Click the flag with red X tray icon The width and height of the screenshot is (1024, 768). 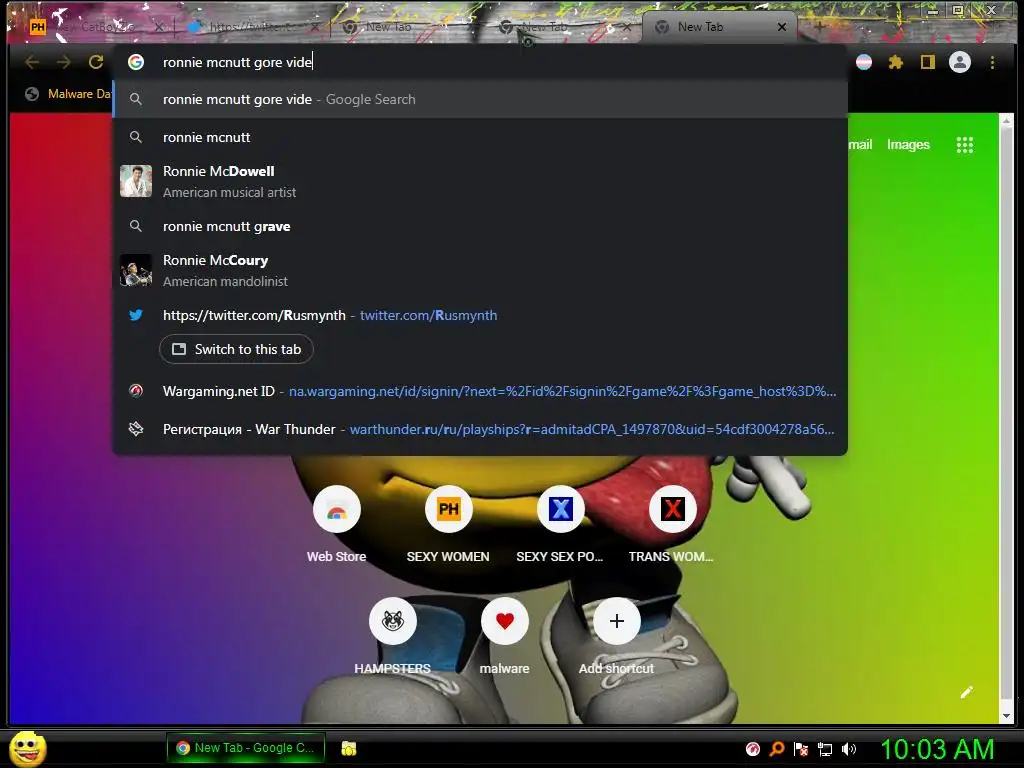tap(801, 749)
